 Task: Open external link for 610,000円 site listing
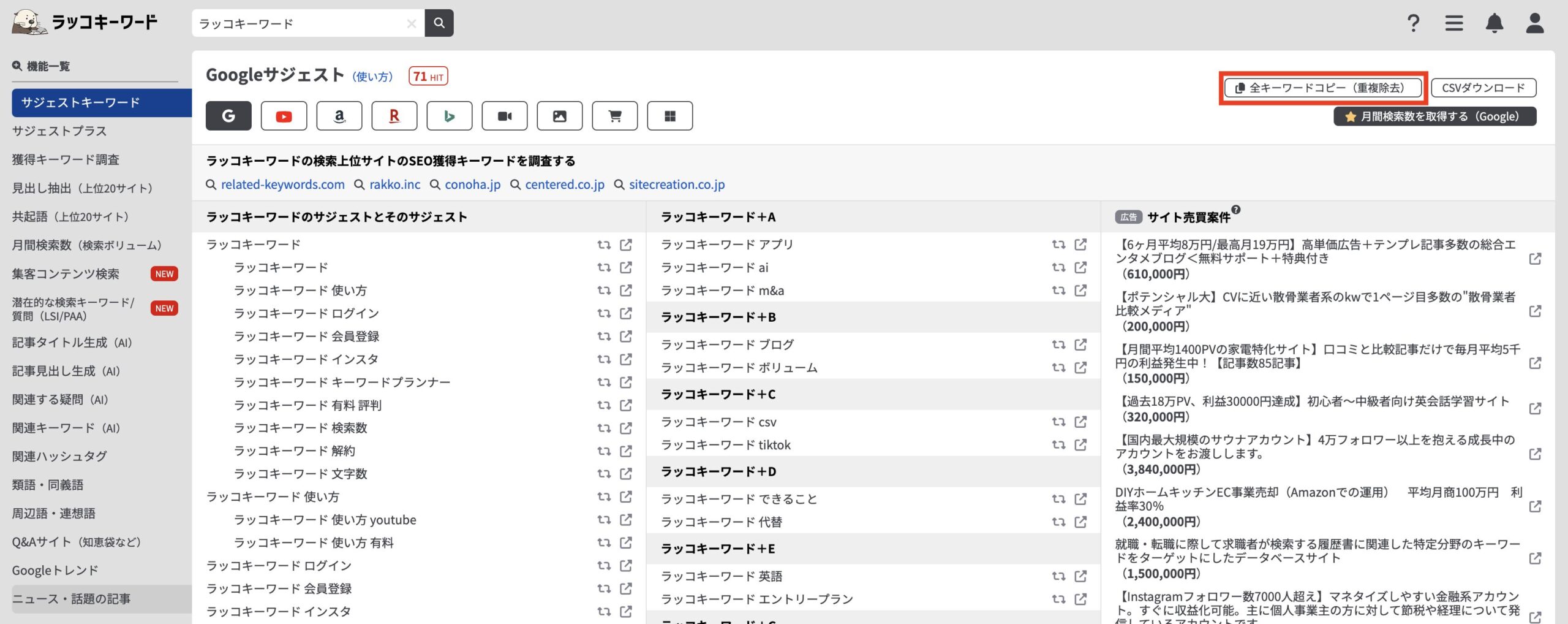pyautogui.click(x=1535, y=259)
